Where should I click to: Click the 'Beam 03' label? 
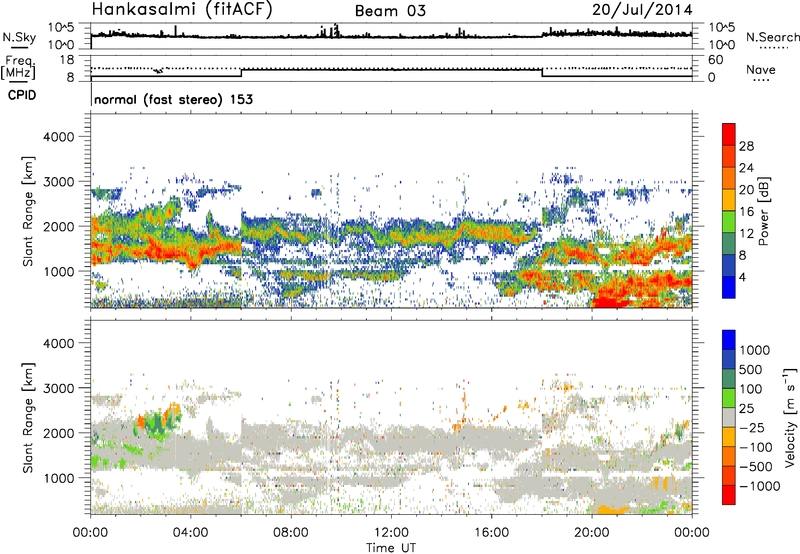click(x=390, y=11)
